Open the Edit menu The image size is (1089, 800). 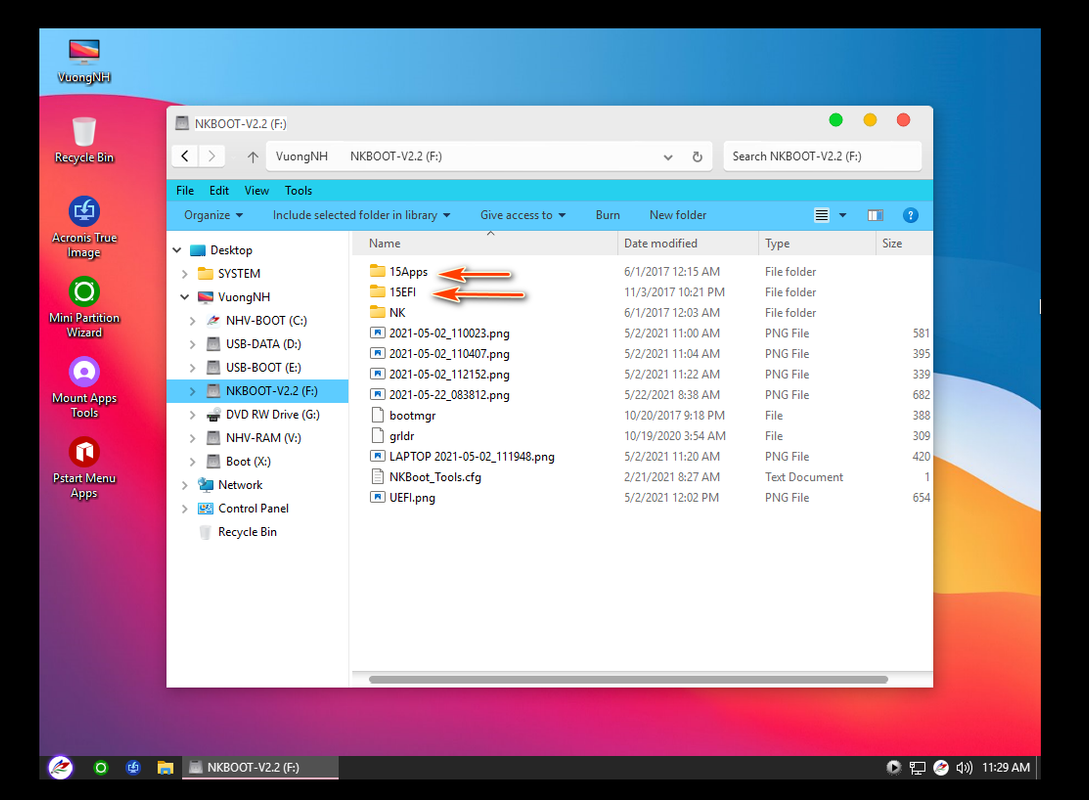219,190
